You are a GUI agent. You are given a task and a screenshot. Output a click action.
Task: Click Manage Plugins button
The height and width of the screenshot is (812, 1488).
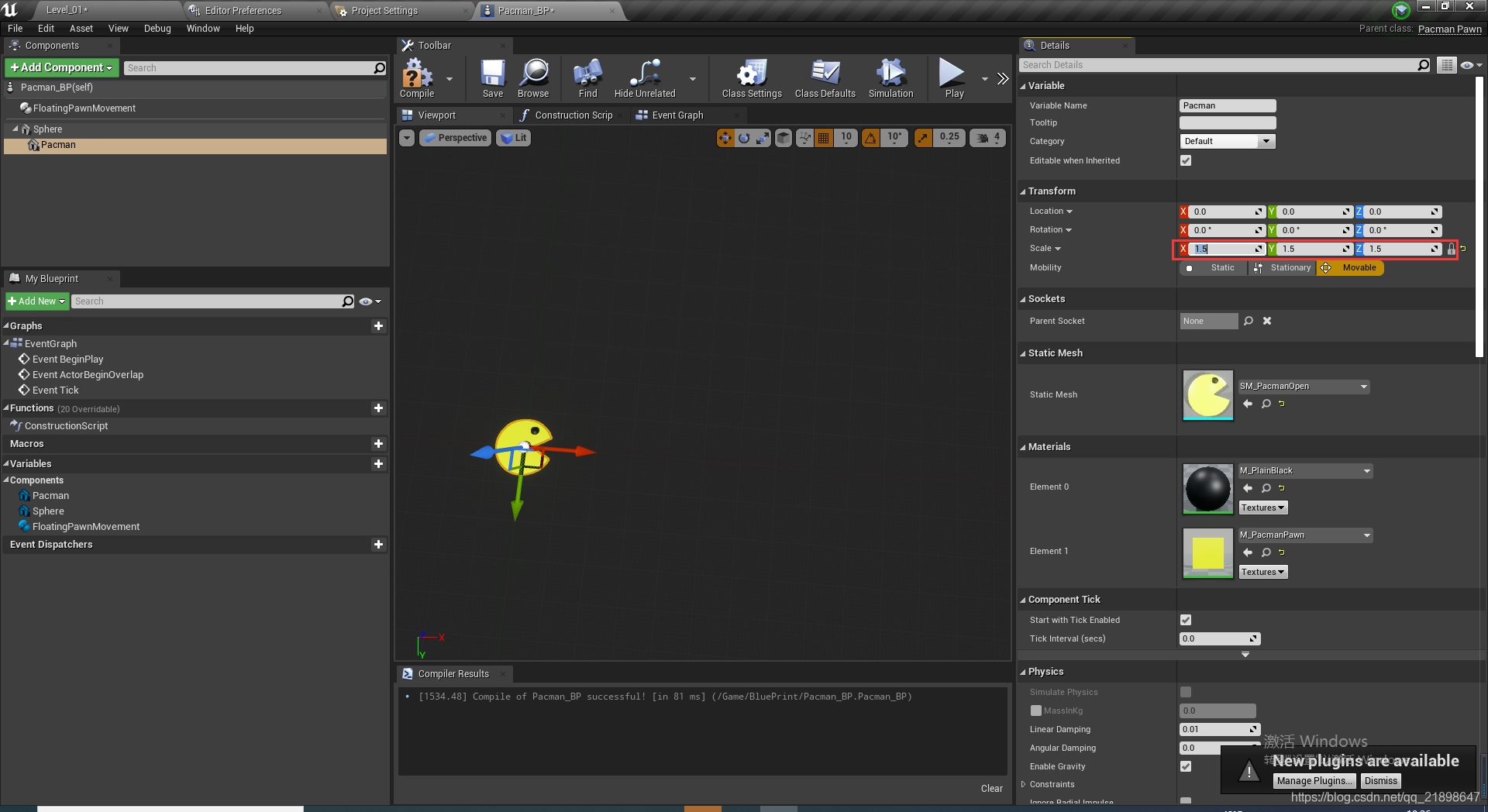click(x=1314, y=781)
